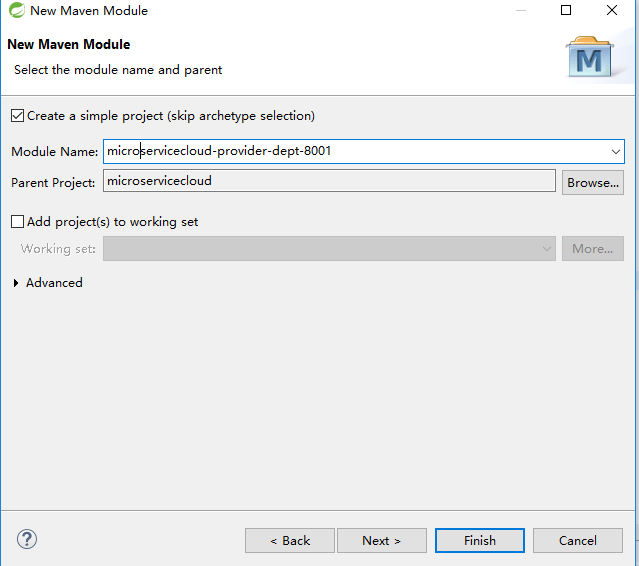This screenshot has width=639, height=566.
Task: Maximize the New Maven Module window
Action: click(566, 10)
